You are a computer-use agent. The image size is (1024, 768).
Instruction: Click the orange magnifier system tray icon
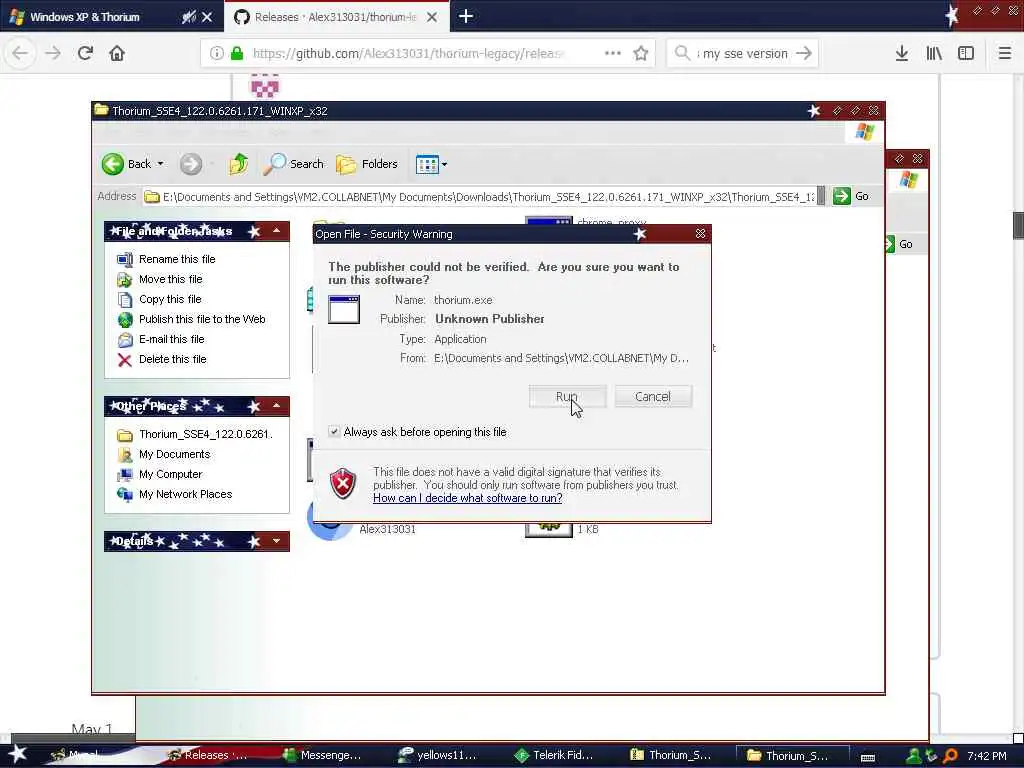[950, 756]
